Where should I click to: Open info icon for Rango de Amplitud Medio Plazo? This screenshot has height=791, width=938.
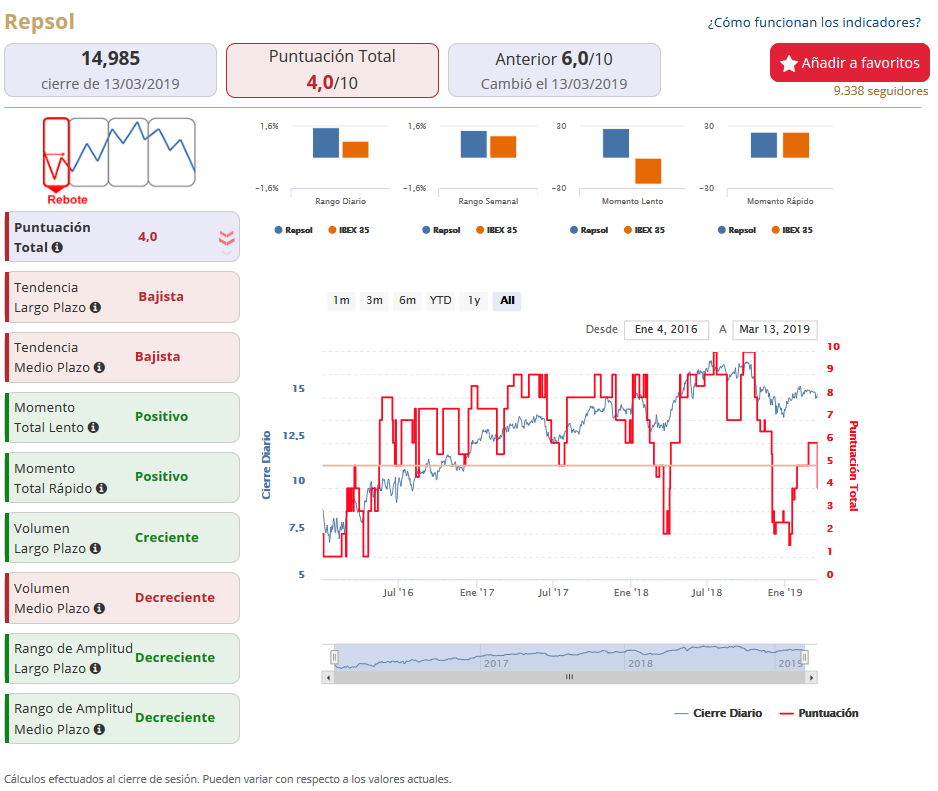coord(99,729)
